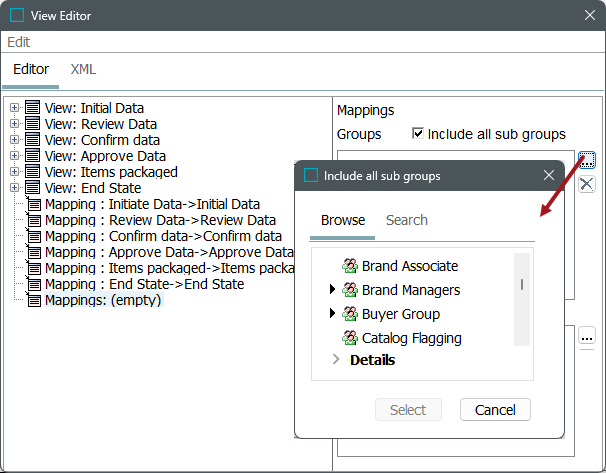Image resolution: width=606 pixels, height=473 pixels.
Task: Switch to the Search tab
Action: 406,220
